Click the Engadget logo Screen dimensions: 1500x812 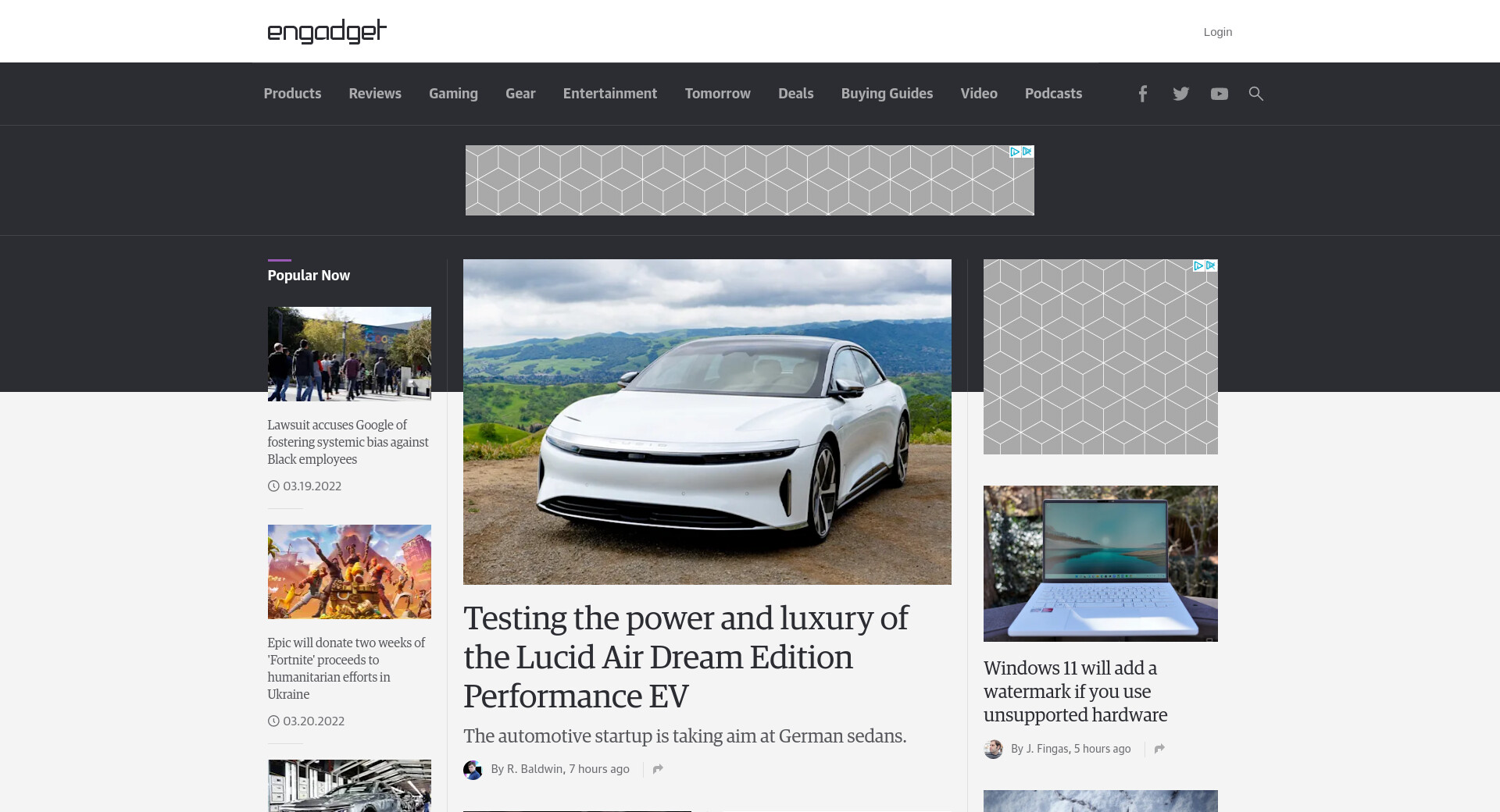point(327,31)
